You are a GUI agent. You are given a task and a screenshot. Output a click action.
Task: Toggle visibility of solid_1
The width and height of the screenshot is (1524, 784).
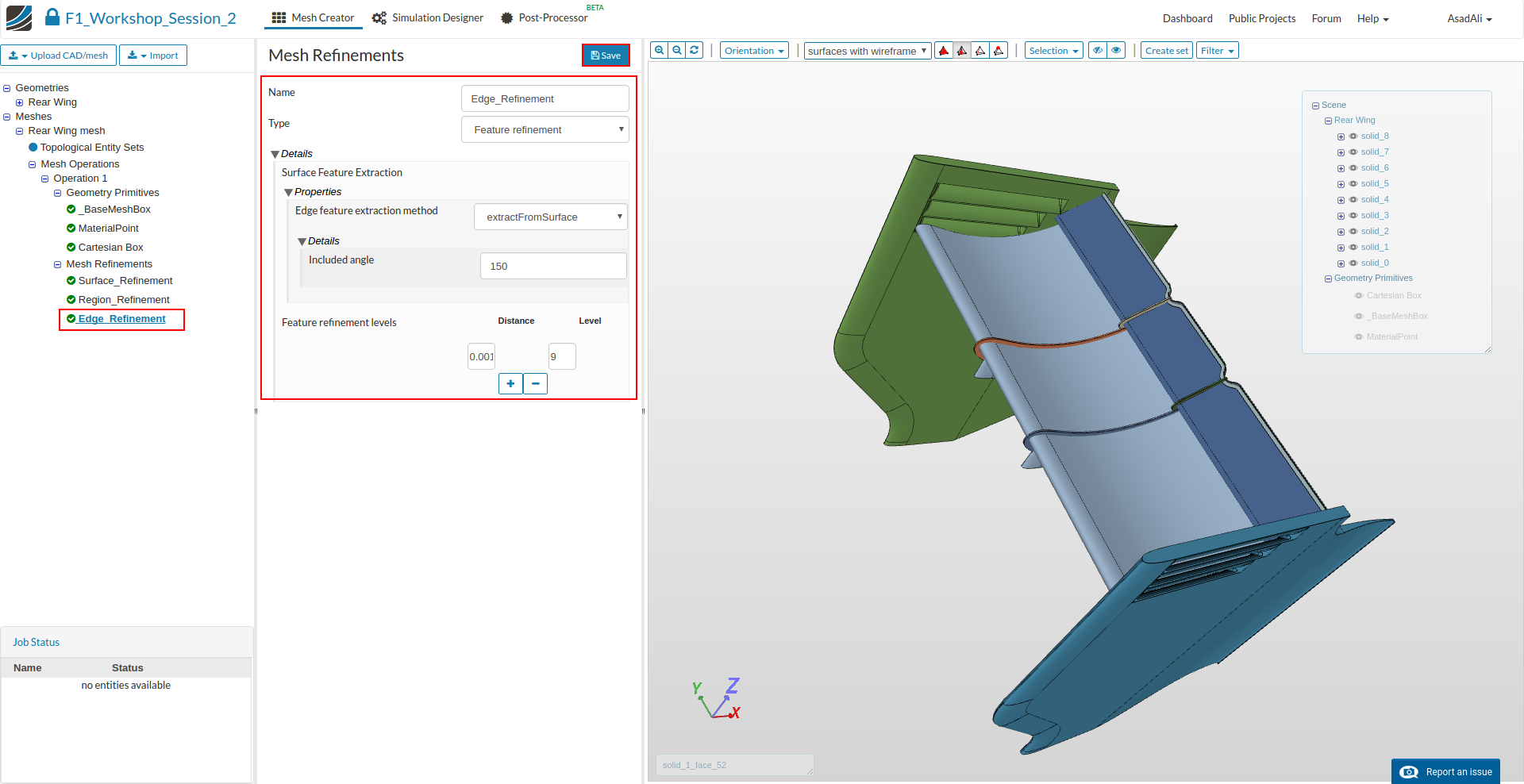pyautogui.click(x=1353, y=248)
